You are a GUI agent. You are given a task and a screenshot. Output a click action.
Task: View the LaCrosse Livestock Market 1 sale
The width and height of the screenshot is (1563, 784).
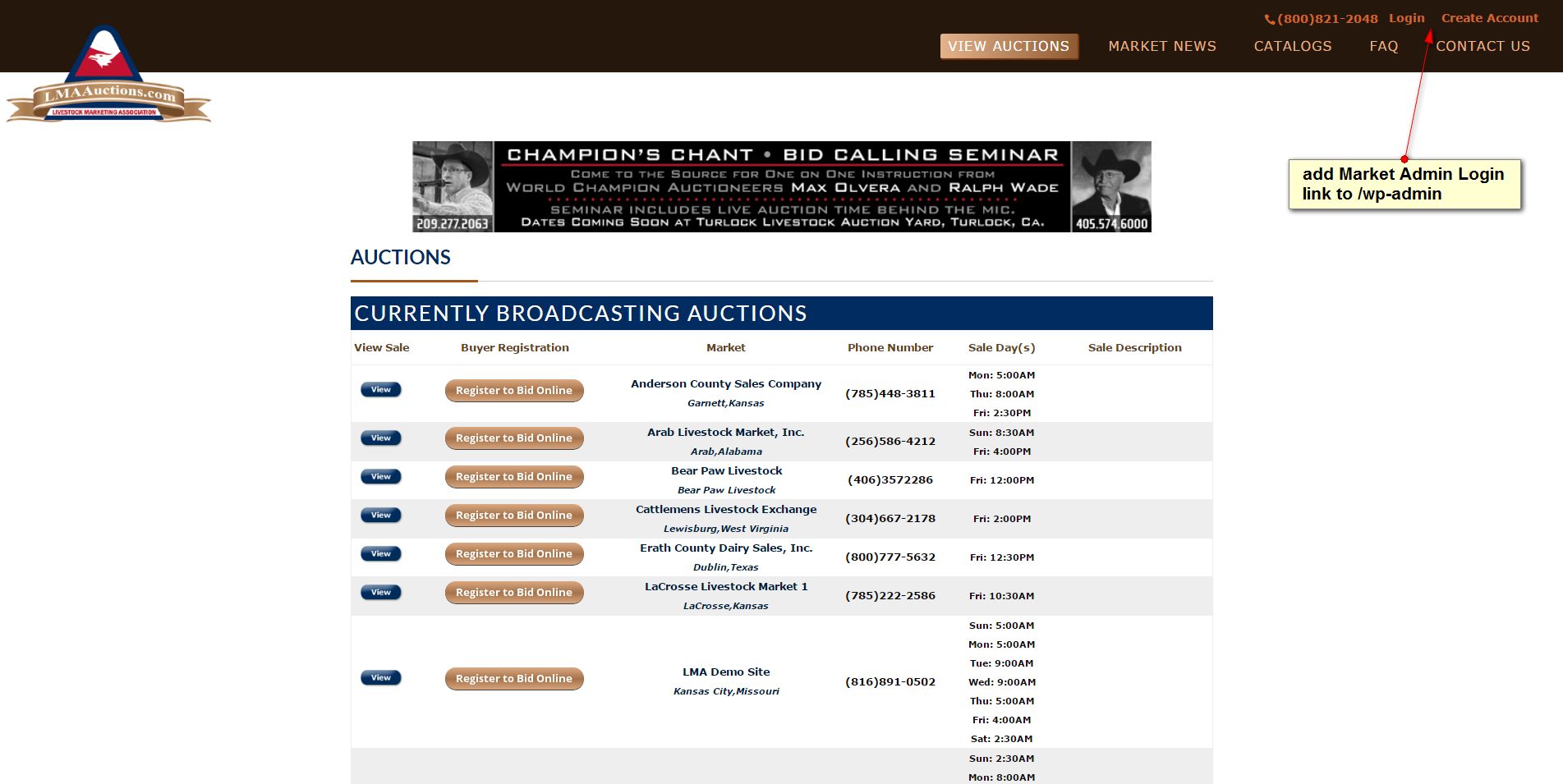381,593
